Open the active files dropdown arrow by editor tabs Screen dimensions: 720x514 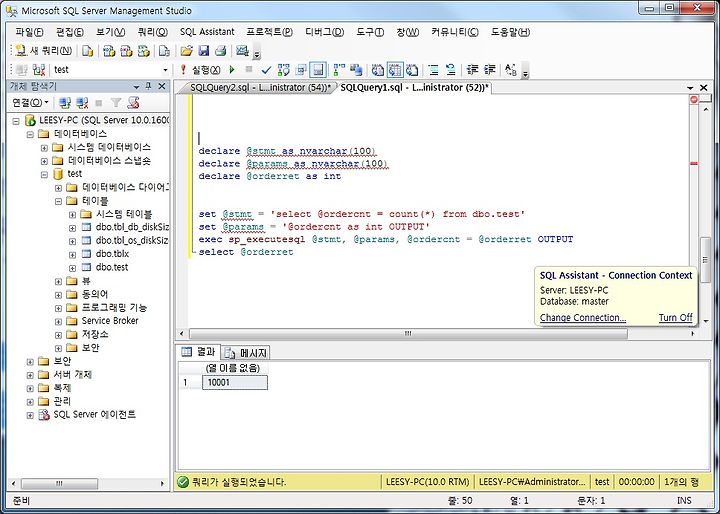690,87
